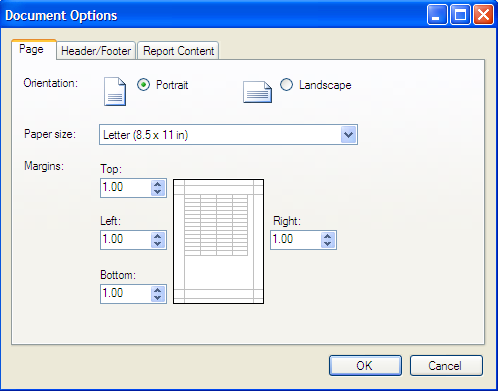Switch to the Header/Footer tab
The width and height of the screenshot is (498, 391).
click(96, 51)
